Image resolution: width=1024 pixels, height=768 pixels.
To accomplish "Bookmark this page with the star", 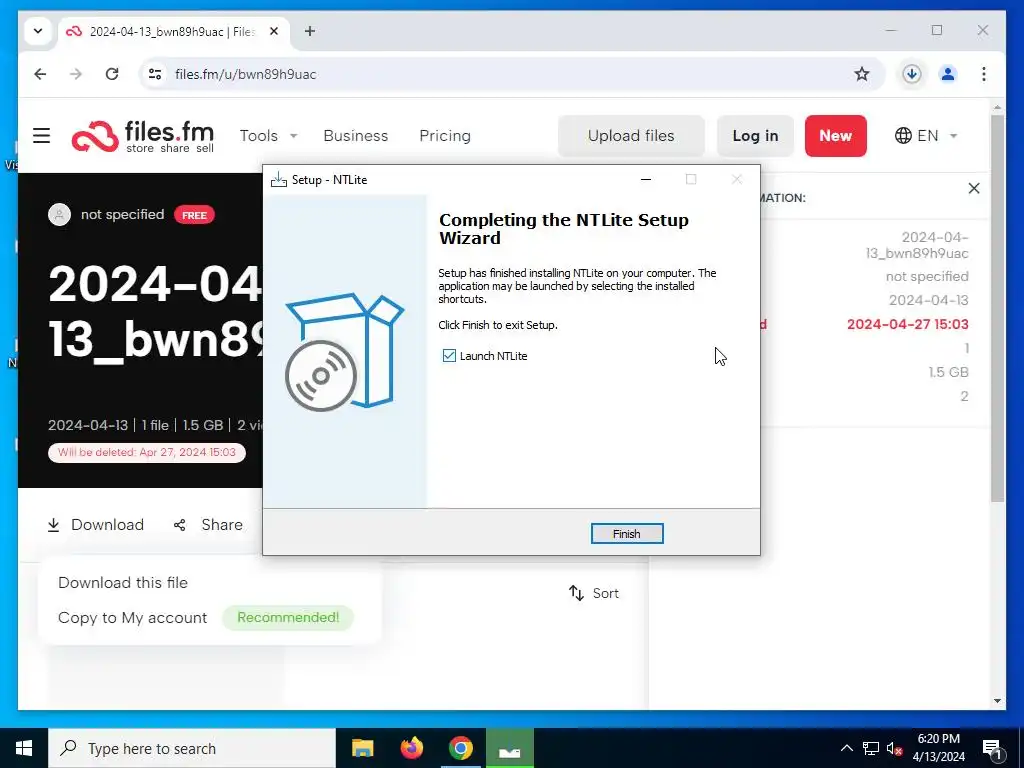I will pyautogui.click(x=862, y=74).
